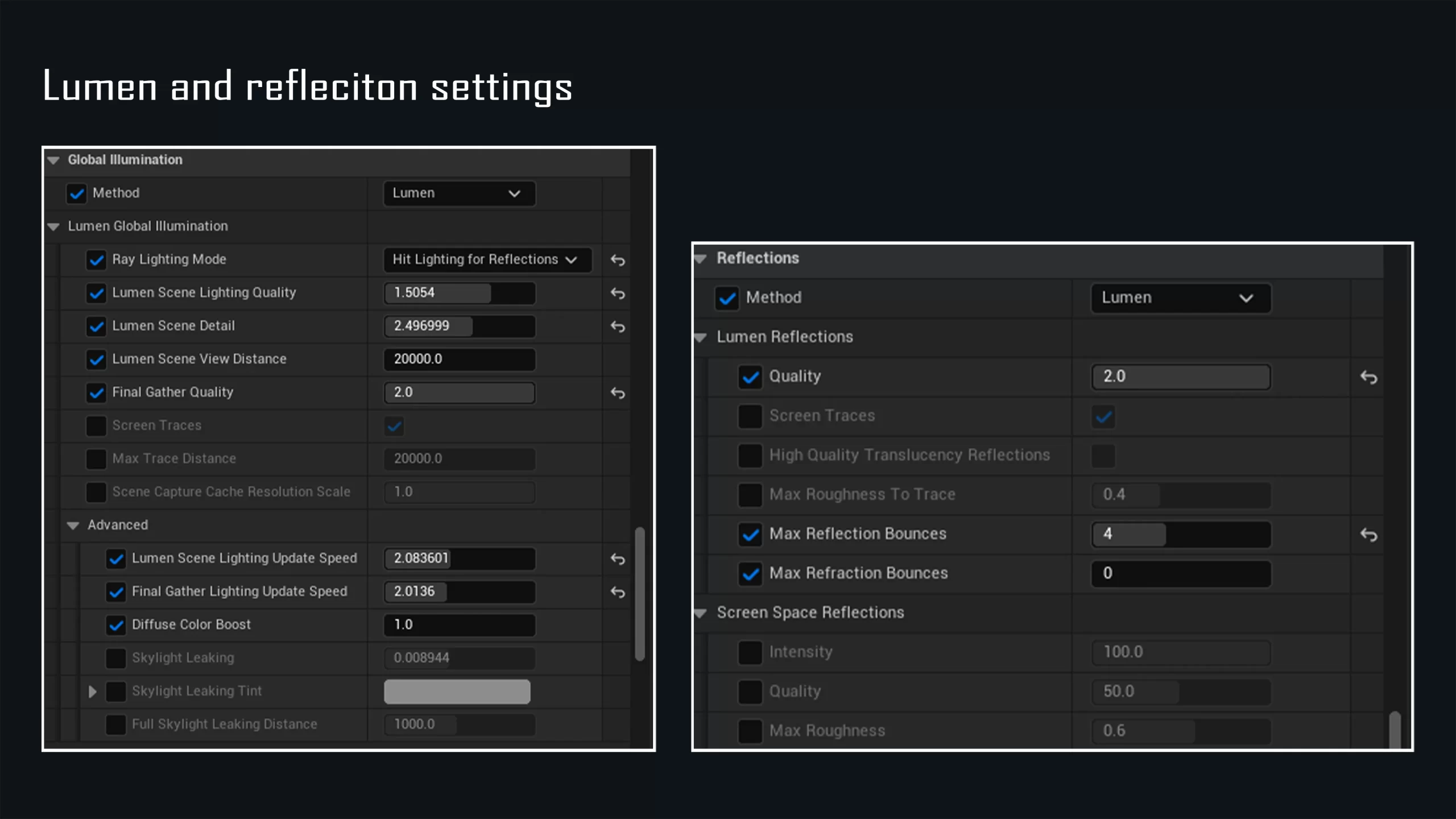
Task: Toggle Lumen Scene Lighting Quality override checkbox
Action: coord(96,293)
